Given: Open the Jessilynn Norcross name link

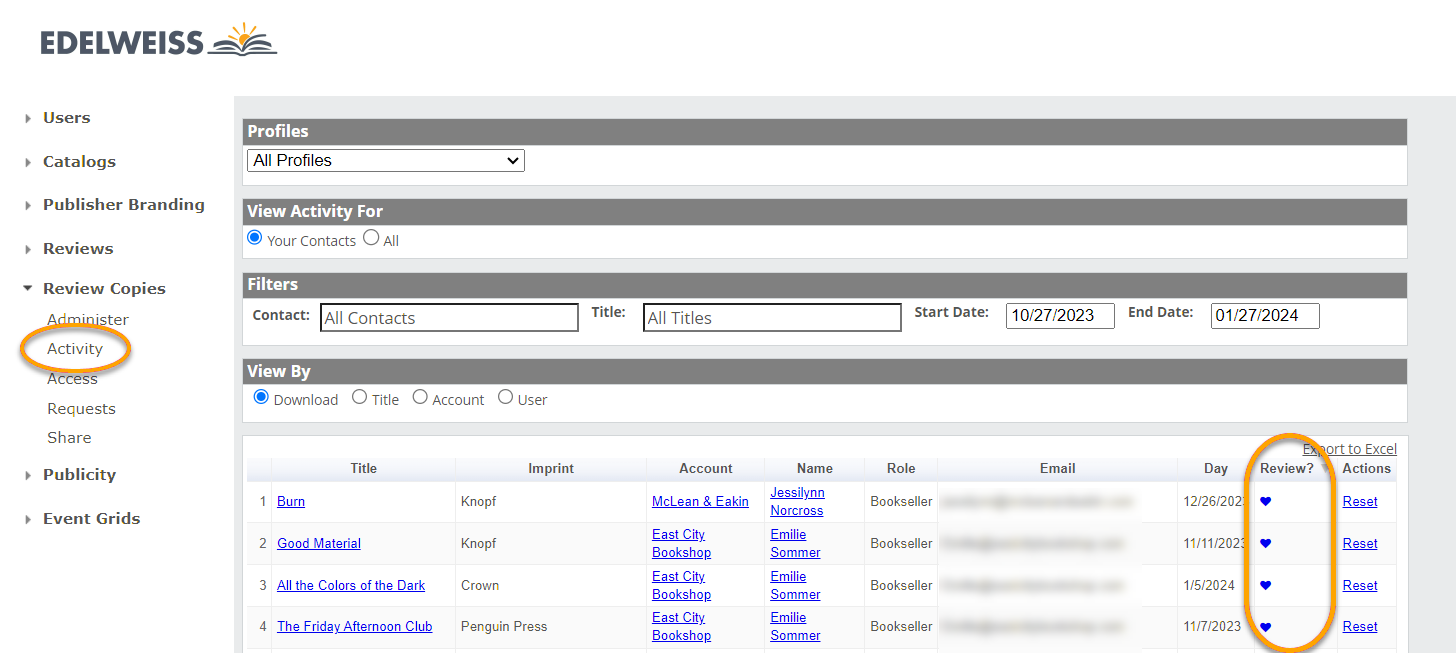Looking at the screenshot, I should click(797, 502).
